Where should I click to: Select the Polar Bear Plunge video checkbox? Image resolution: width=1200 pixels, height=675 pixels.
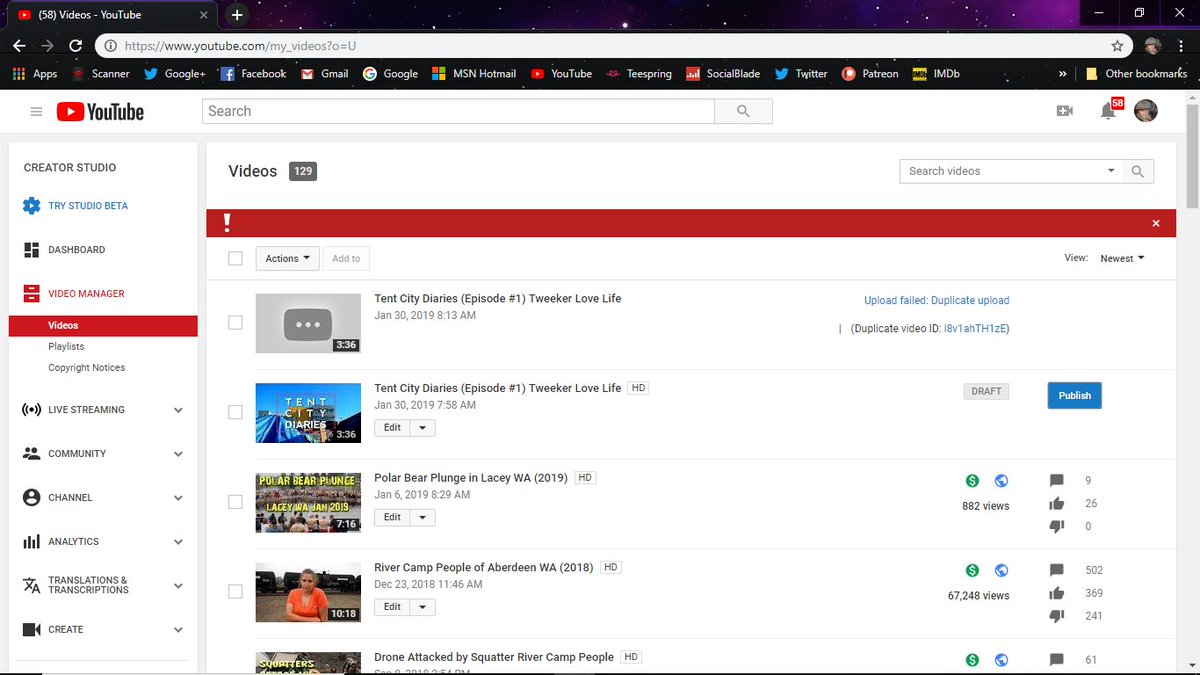(235, 501)
